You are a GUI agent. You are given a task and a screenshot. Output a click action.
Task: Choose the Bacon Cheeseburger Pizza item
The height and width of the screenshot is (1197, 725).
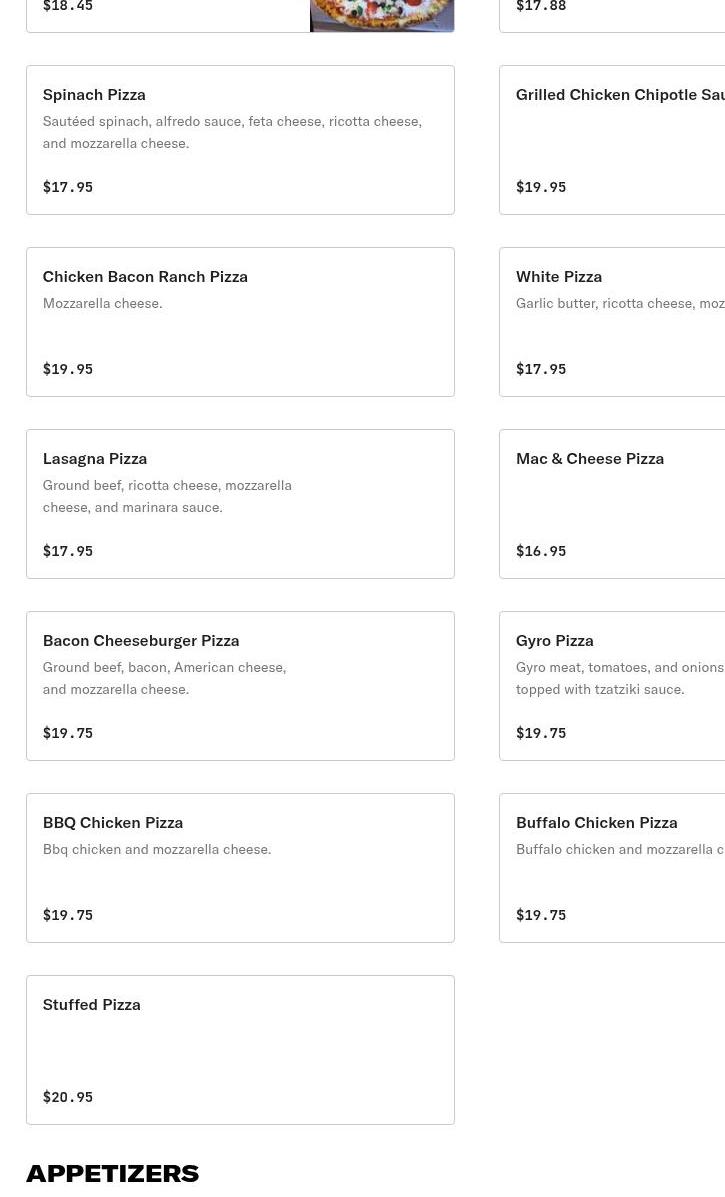(240, 686)
